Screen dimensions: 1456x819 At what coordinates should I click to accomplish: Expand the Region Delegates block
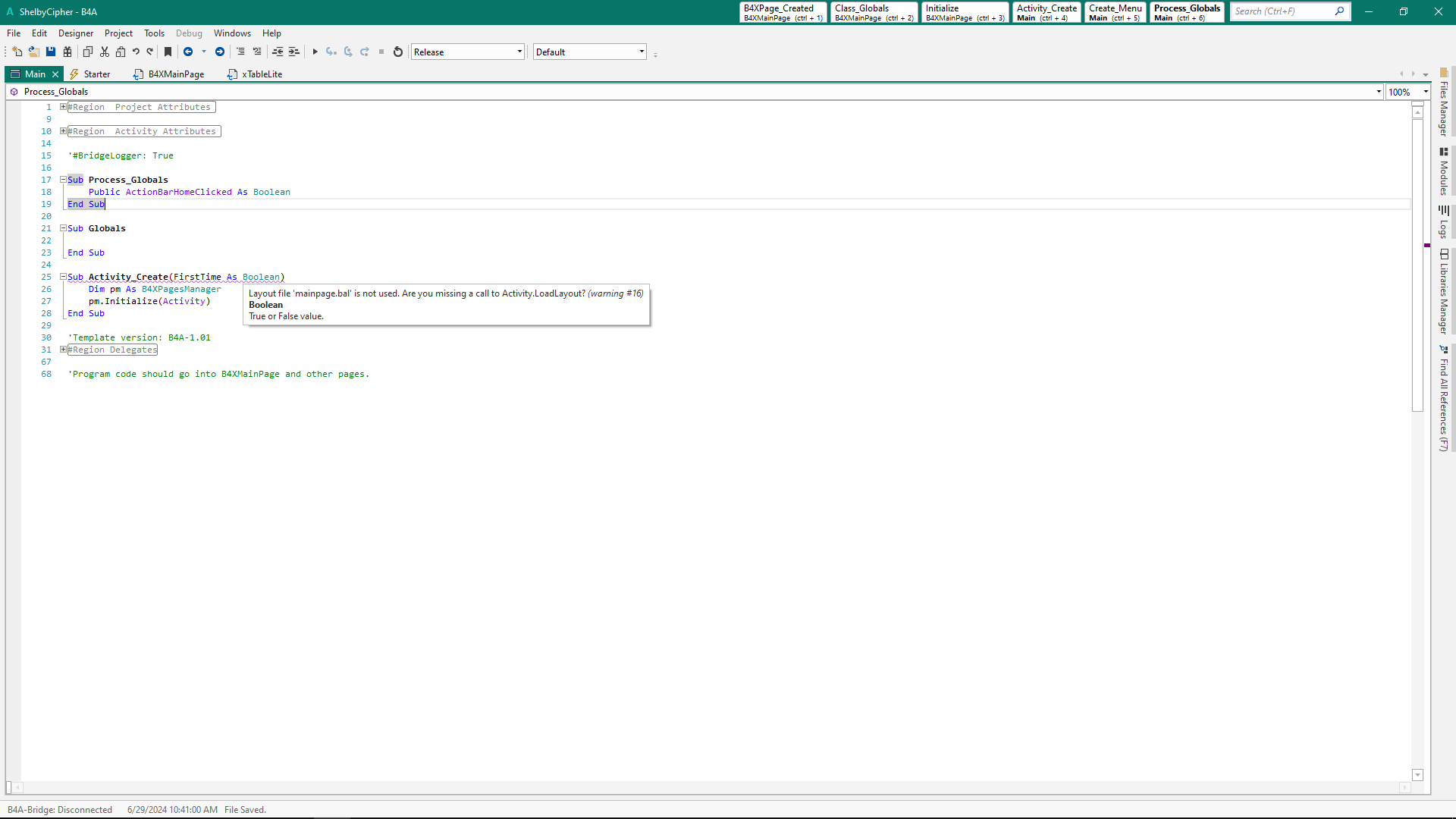coord(64,350)
